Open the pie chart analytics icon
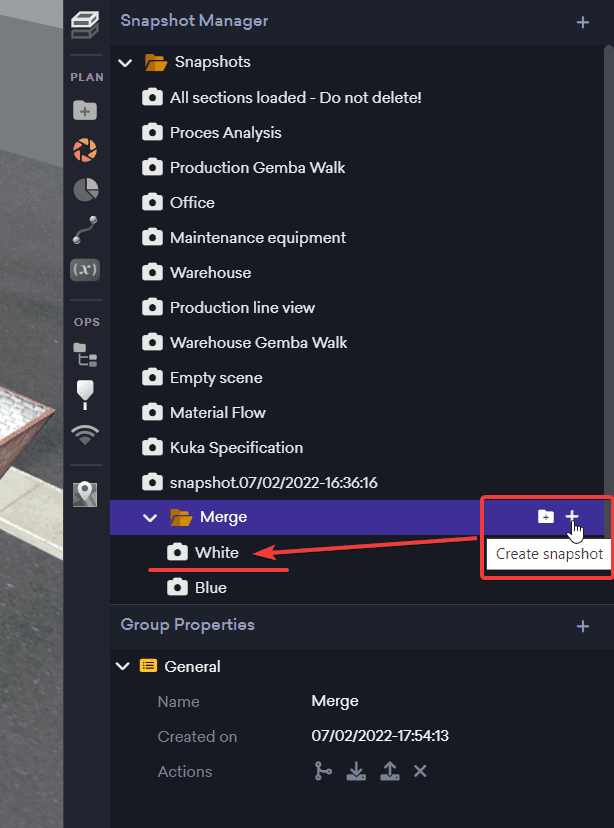 point(86,190)
